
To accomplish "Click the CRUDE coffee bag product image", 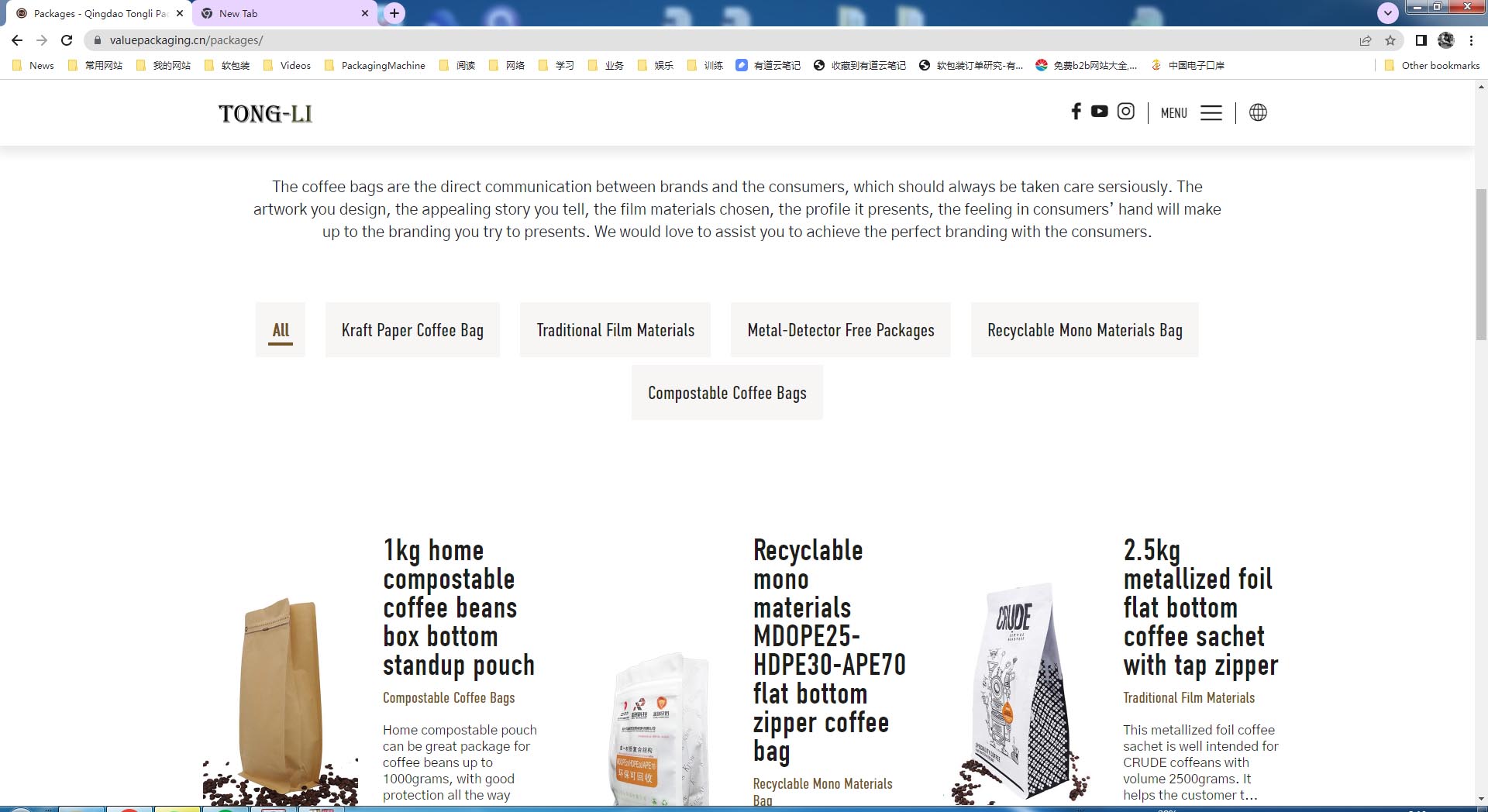I will click(x=1019, y=693).
